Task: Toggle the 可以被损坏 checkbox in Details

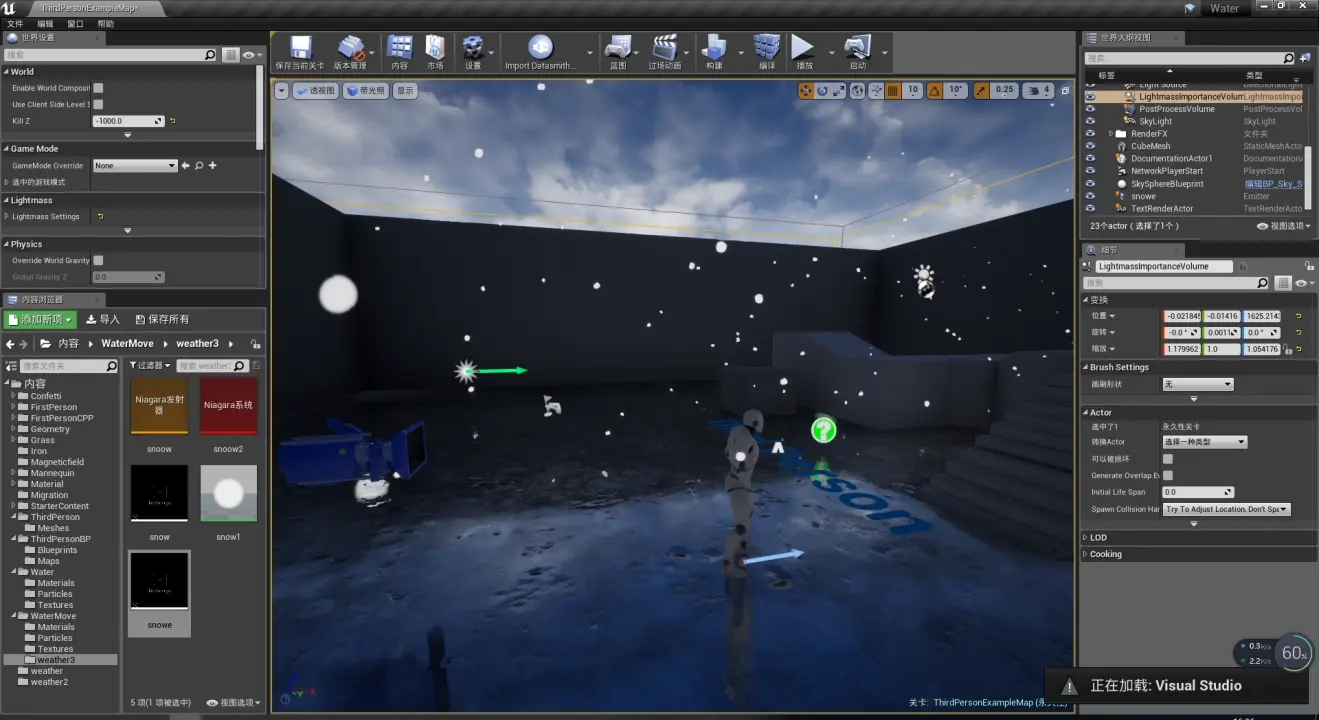Action: (x=1167, y=459)
